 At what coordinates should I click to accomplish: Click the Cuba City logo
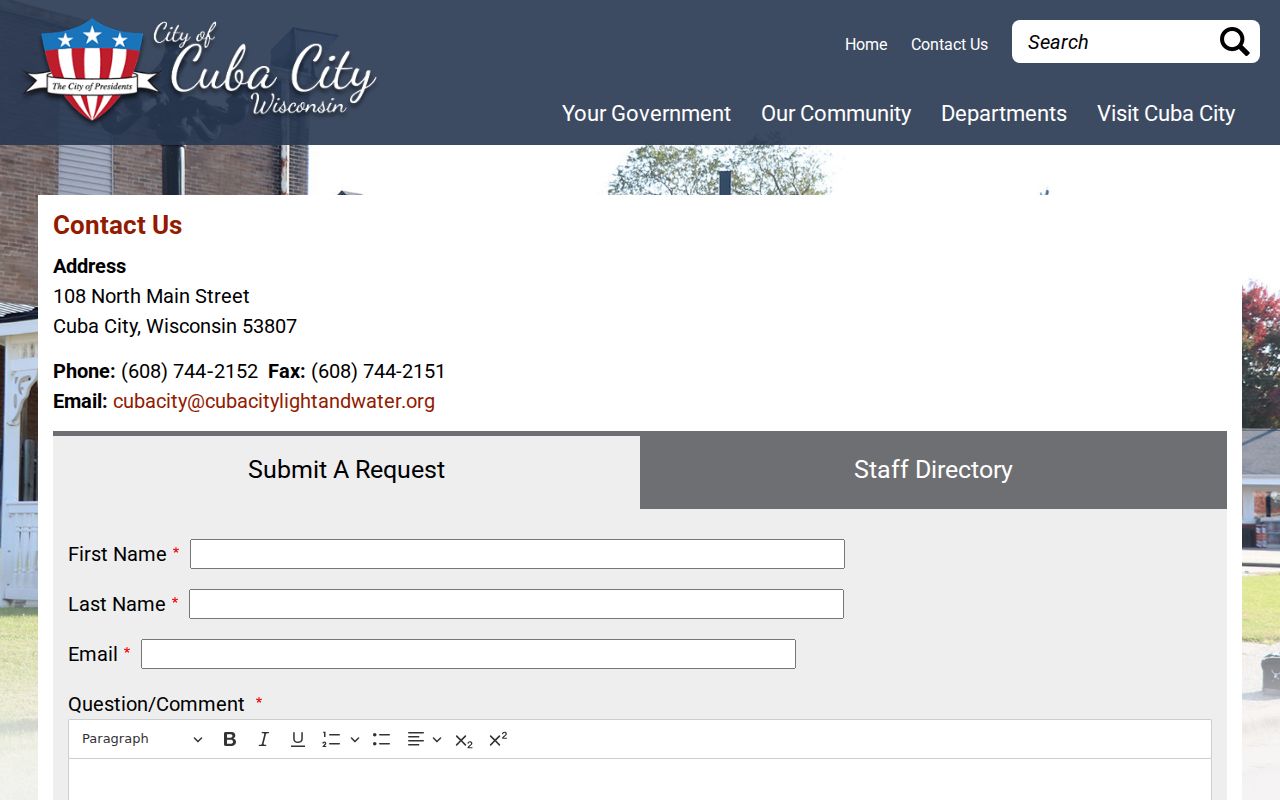(201, 70)
